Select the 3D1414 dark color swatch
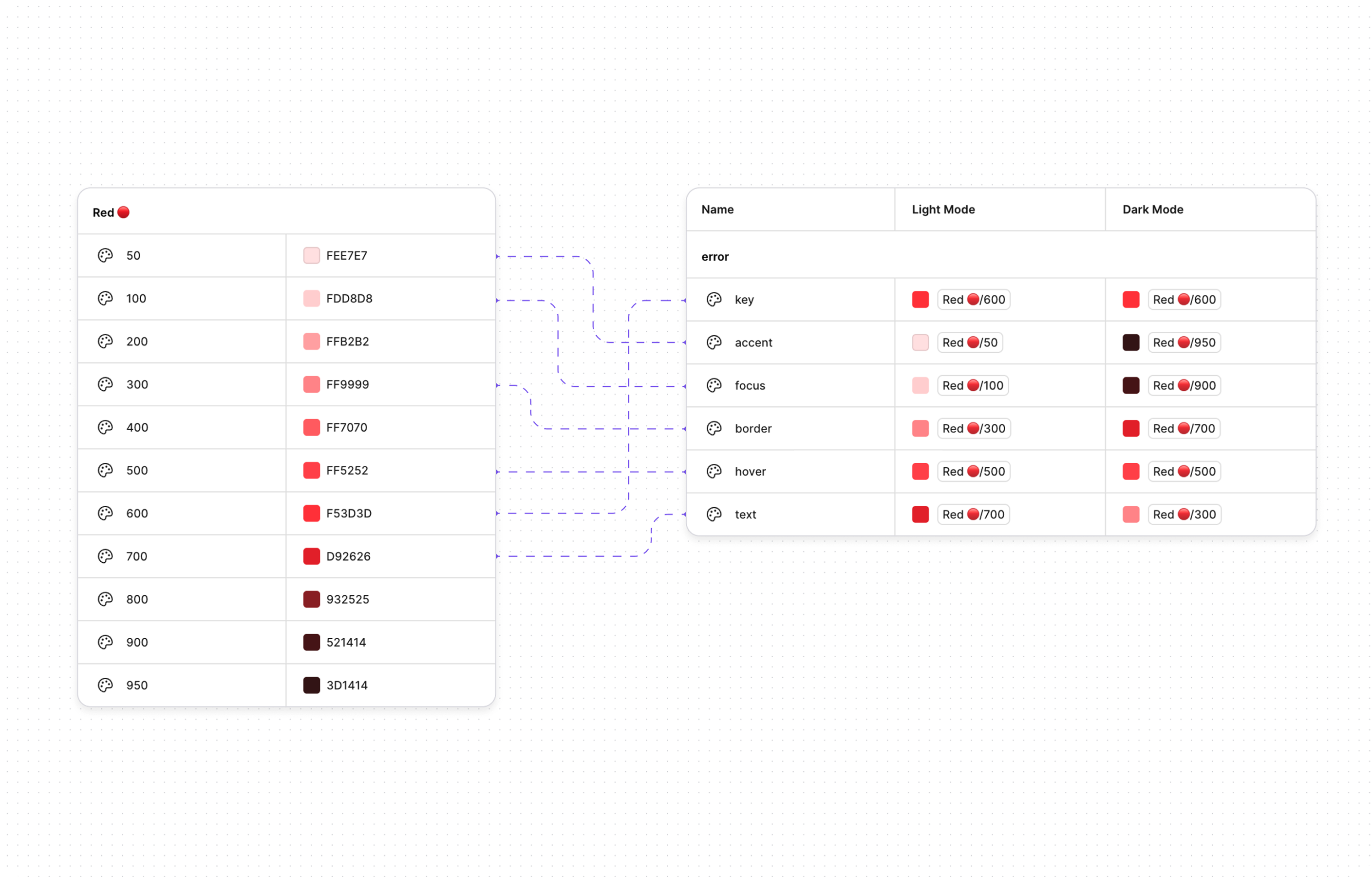Viewport: 1372px width, 877px height. click(x=312, y=685)
